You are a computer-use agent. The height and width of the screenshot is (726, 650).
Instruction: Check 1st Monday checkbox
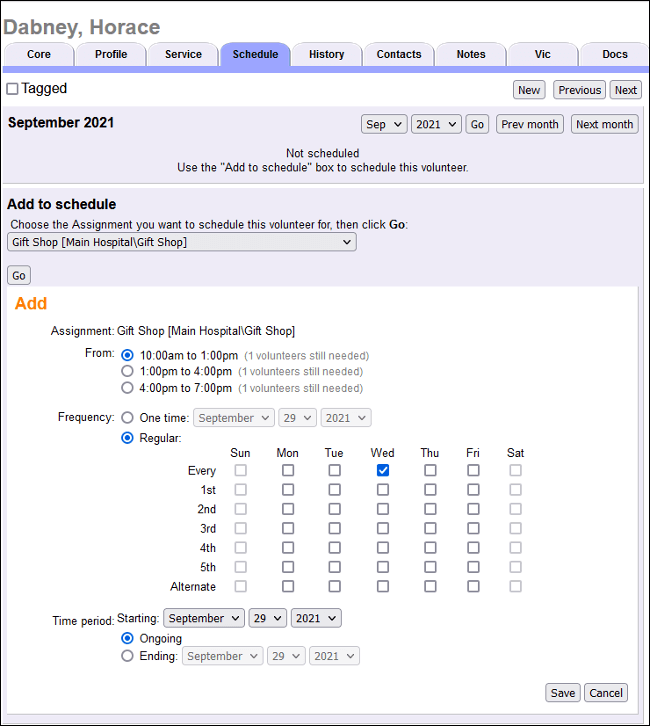click(288, 490)
